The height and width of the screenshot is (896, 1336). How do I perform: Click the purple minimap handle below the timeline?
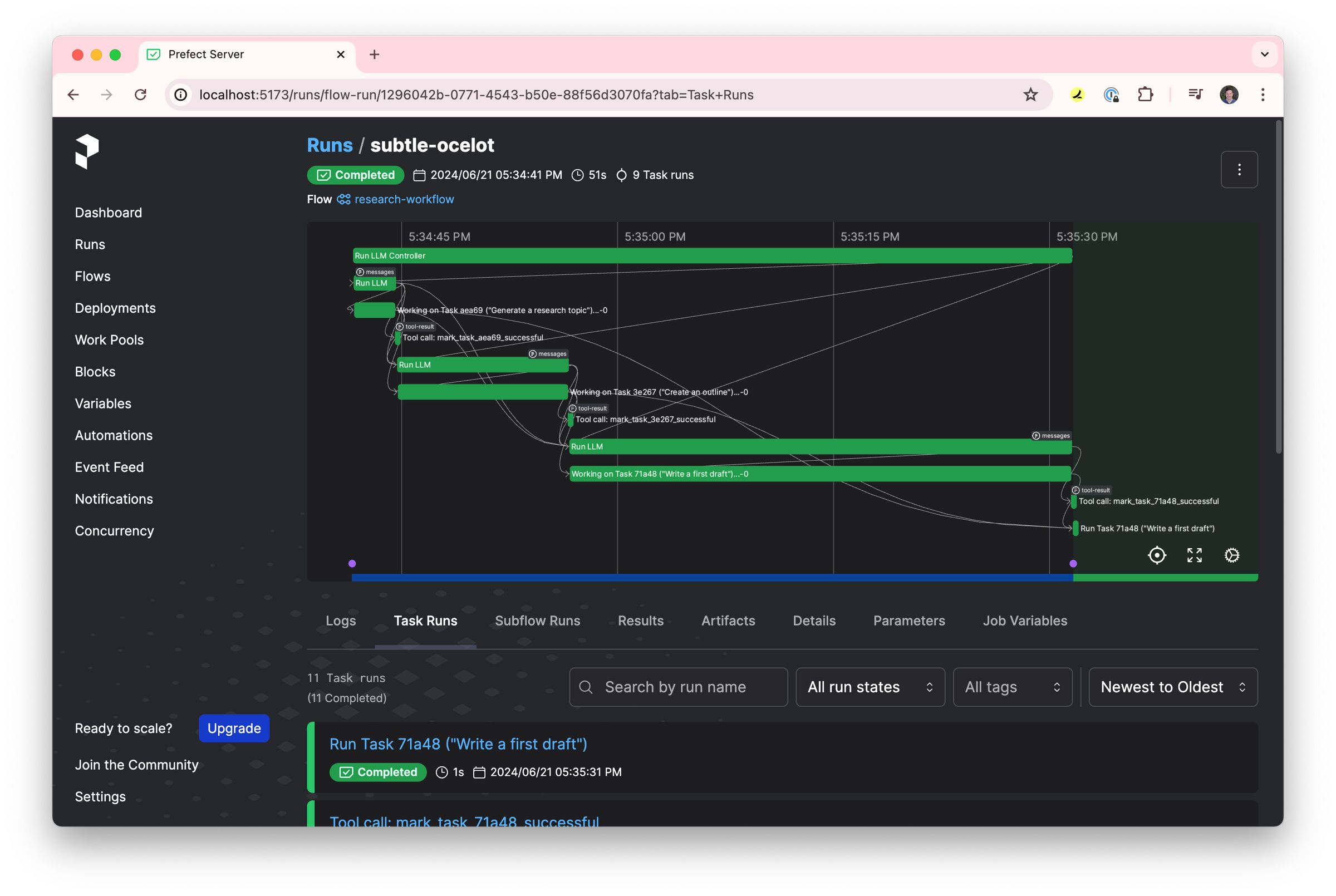[352, 563]
